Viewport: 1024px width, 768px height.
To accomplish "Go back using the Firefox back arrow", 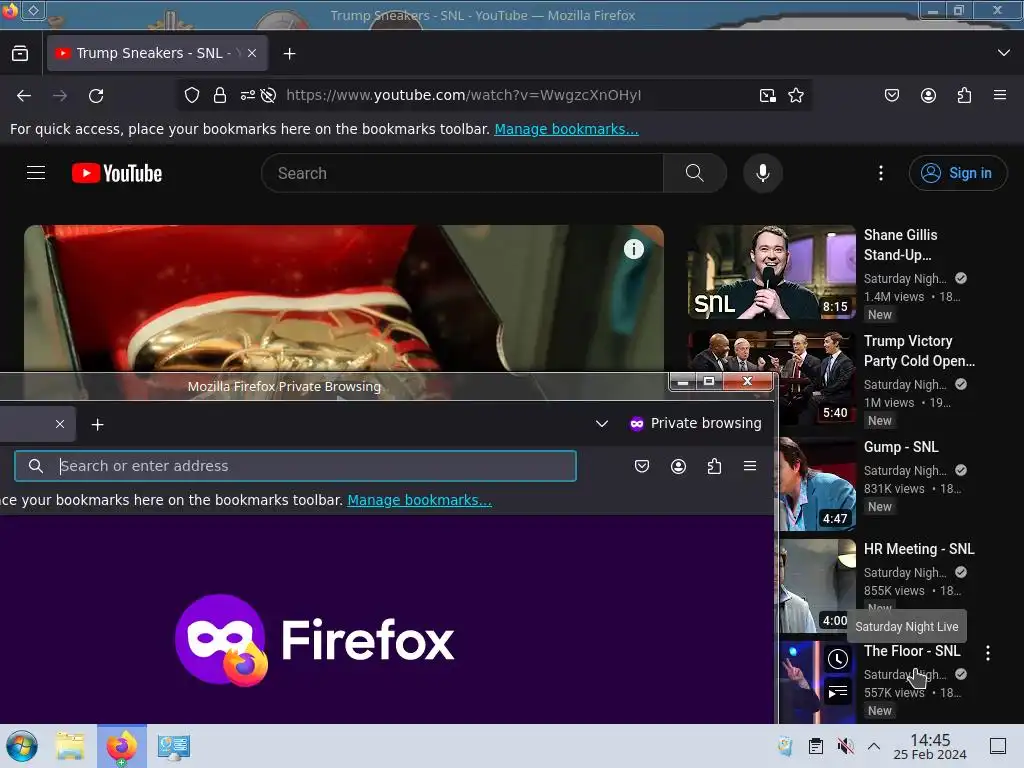I will pos(24,96).
